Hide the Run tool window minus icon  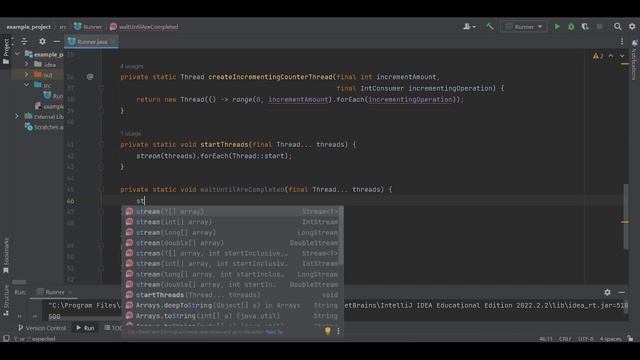click(621, 292)
